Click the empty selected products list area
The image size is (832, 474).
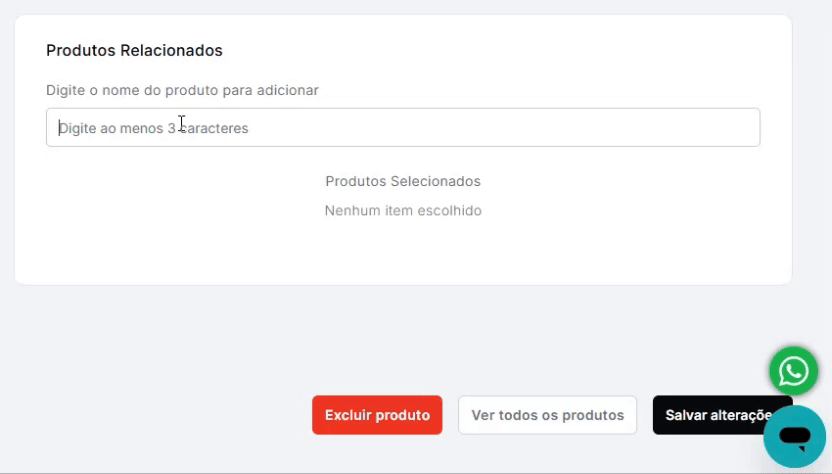403,240
